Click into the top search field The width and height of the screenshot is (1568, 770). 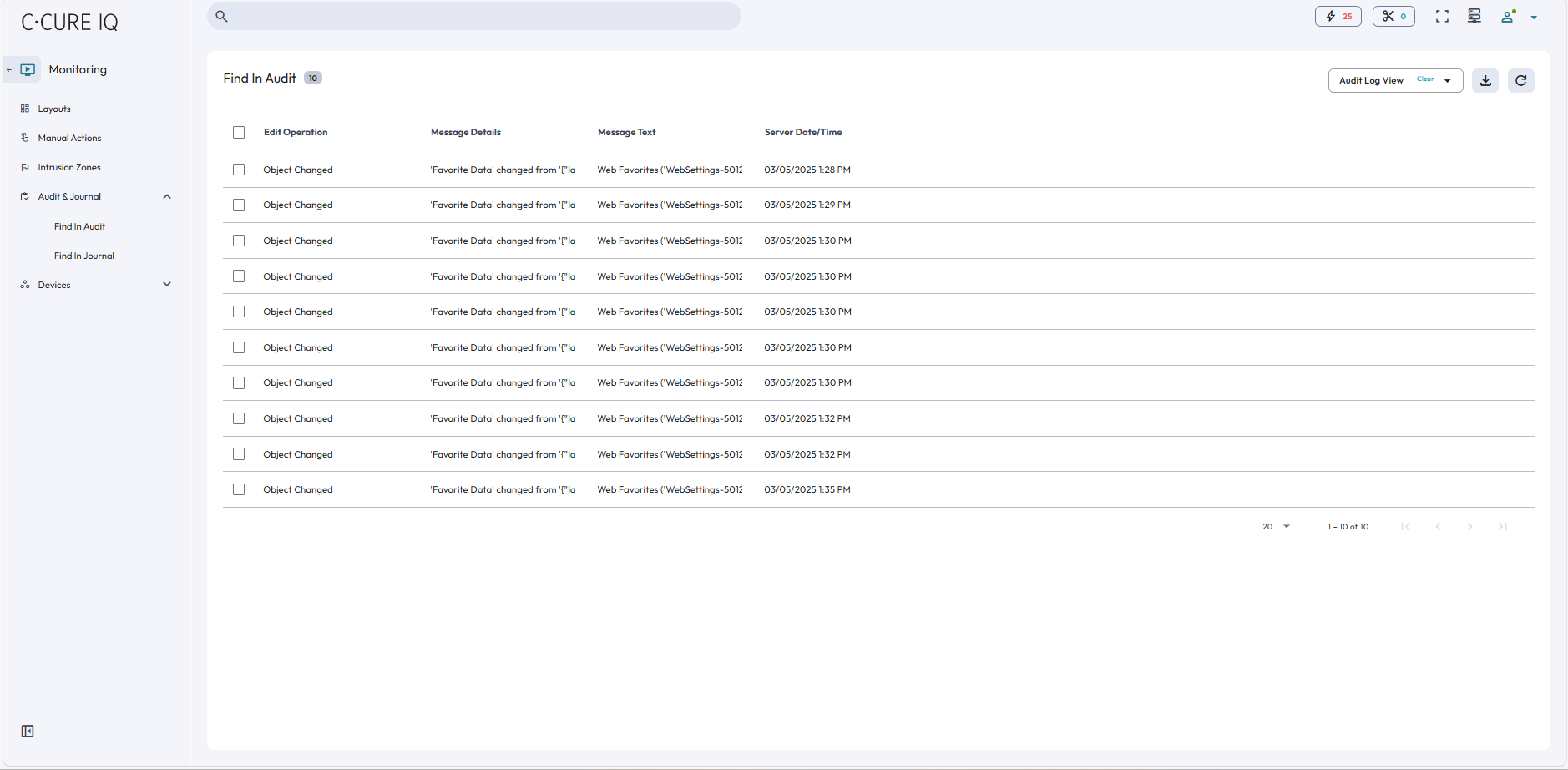click(474, 16)
